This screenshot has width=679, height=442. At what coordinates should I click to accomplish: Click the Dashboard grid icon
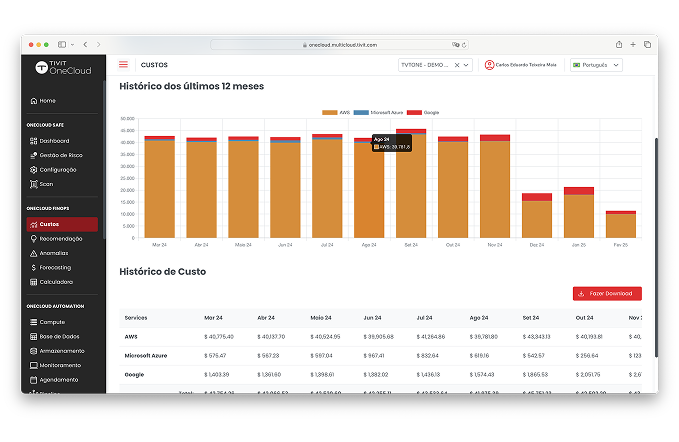point(33,141)
